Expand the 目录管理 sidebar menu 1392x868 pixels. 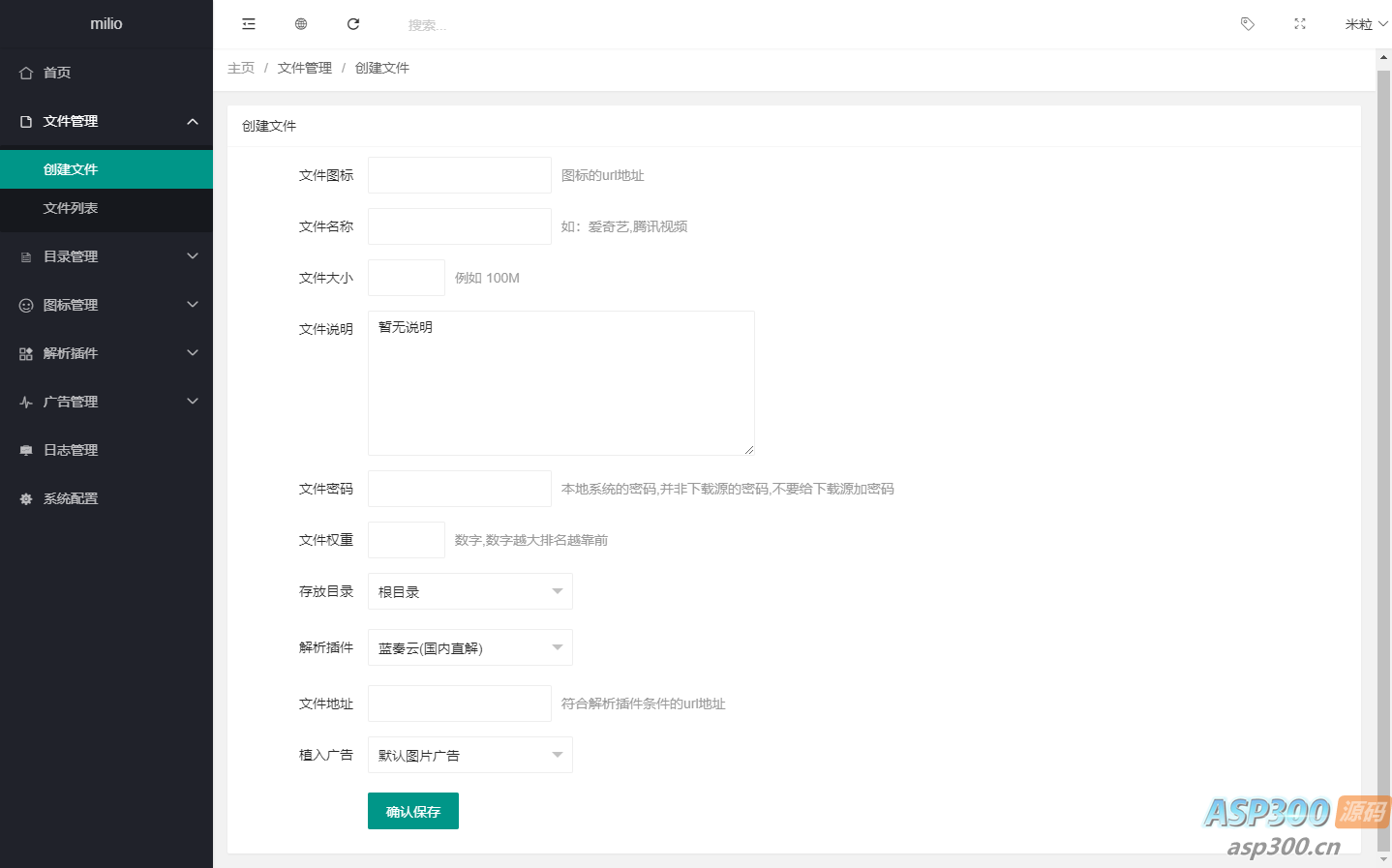(x=106, y=256)
